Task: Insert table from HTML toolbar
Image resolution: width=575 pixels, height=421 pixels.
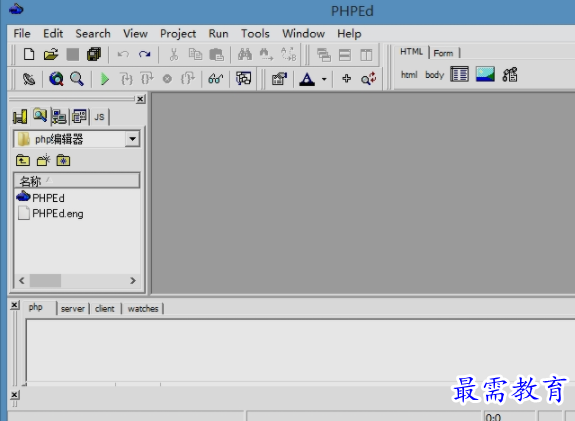Action: [x=459, y=74]
